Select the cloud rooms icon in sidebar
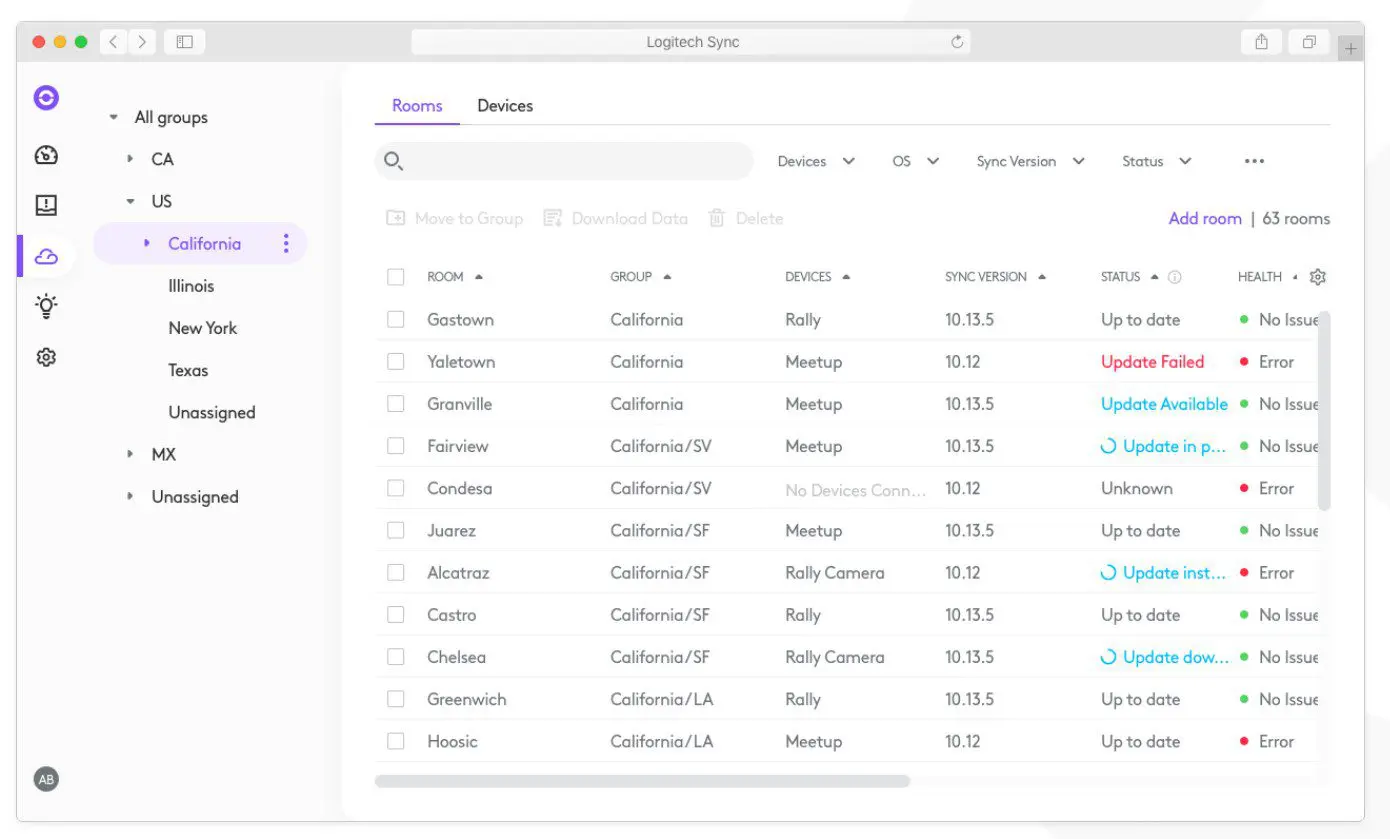Image resolution: width=1390 pixels, height=839 pixels. 46,256
